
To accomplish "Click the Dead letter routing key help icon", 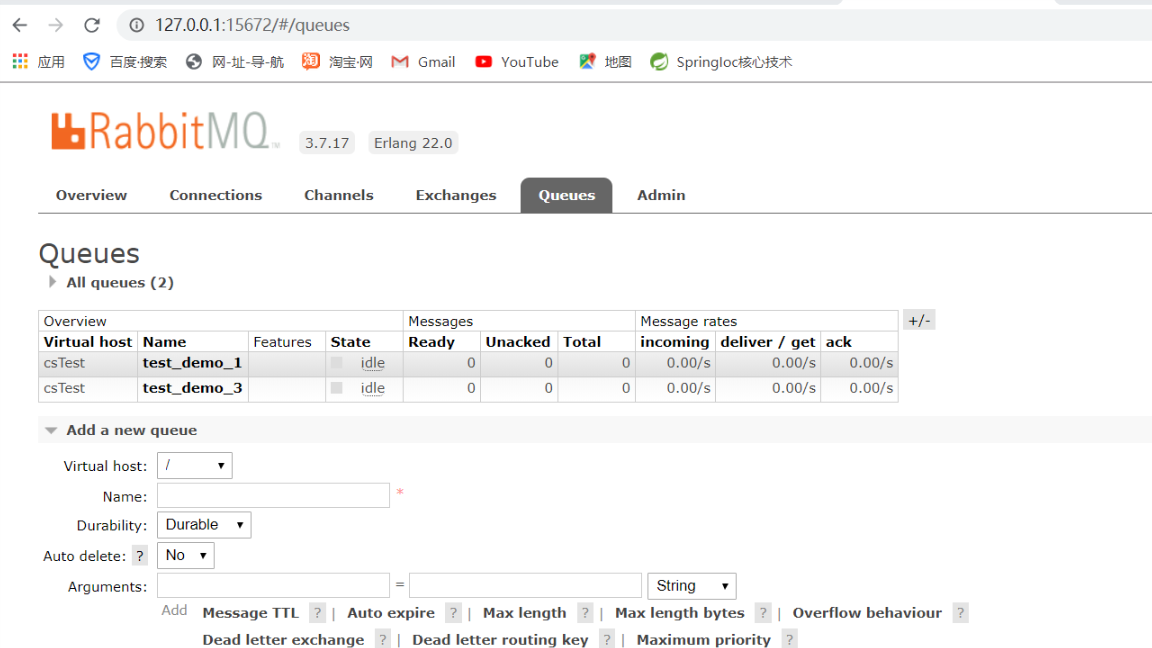I will [x=607, y=640].
